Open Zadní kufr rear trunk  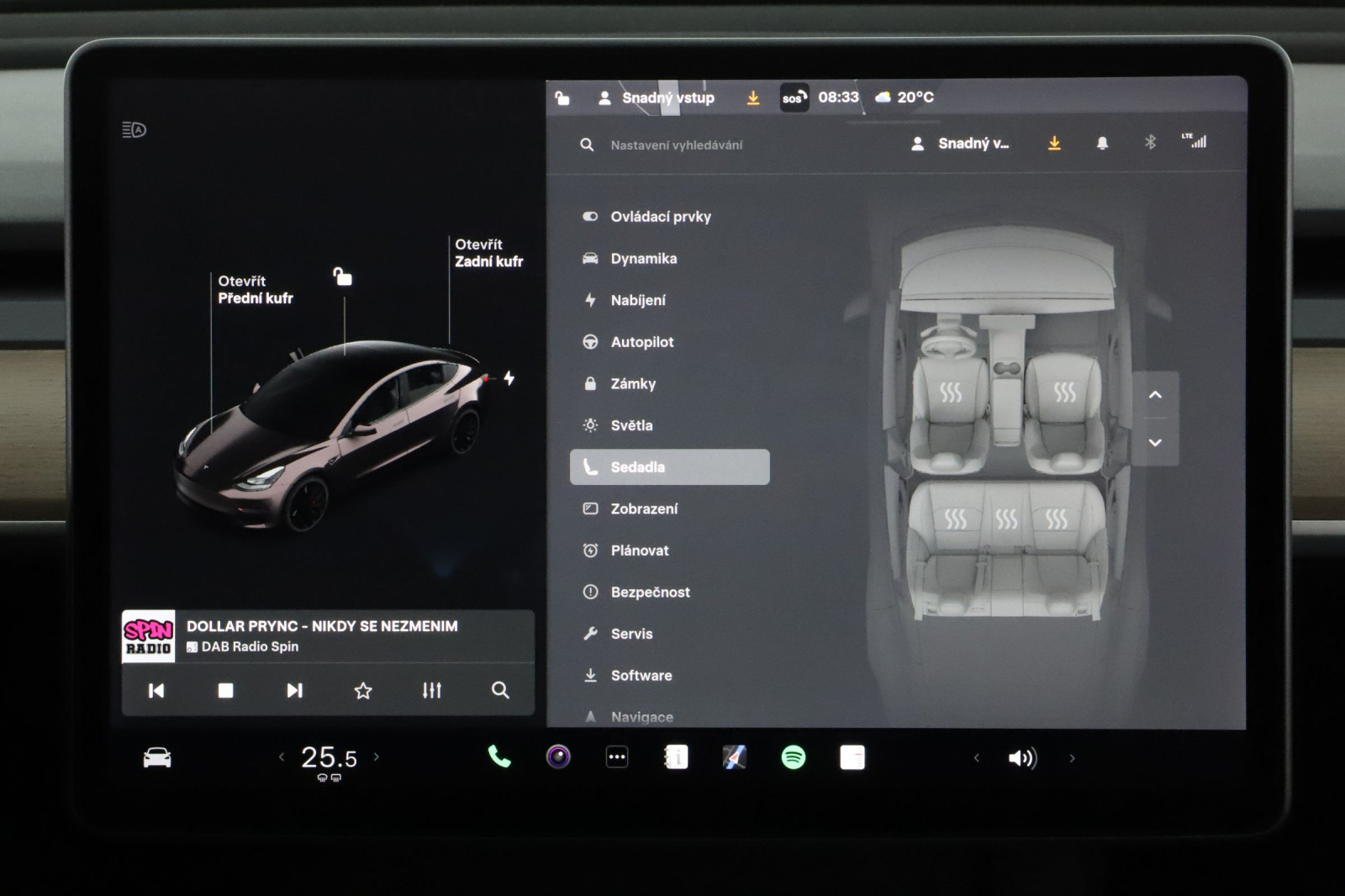coord(488,253)
